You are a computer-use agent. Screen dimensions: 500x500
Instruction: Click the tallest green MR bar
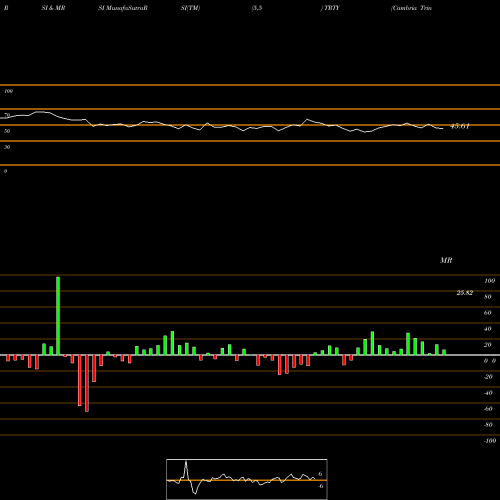[x=58, y=316]
